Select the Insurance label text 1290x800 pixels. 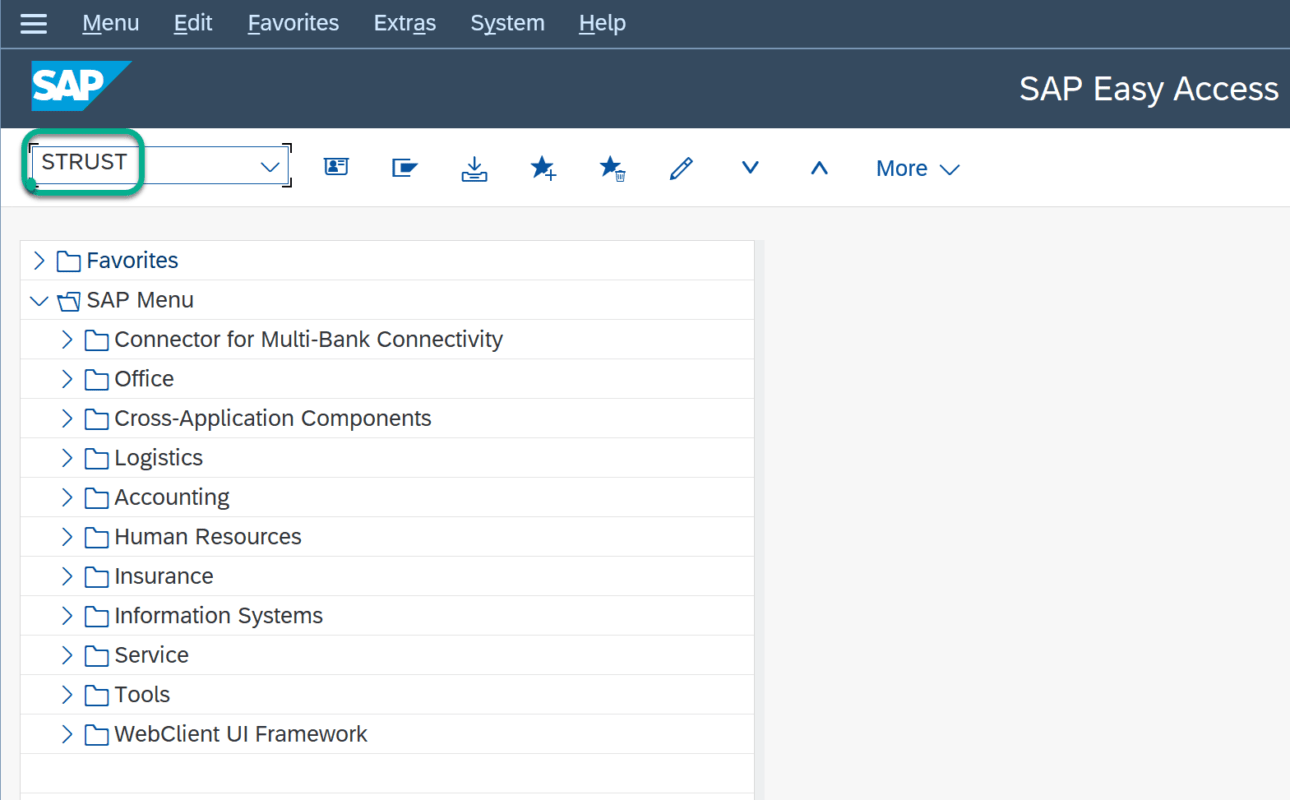tap(163, 576)
